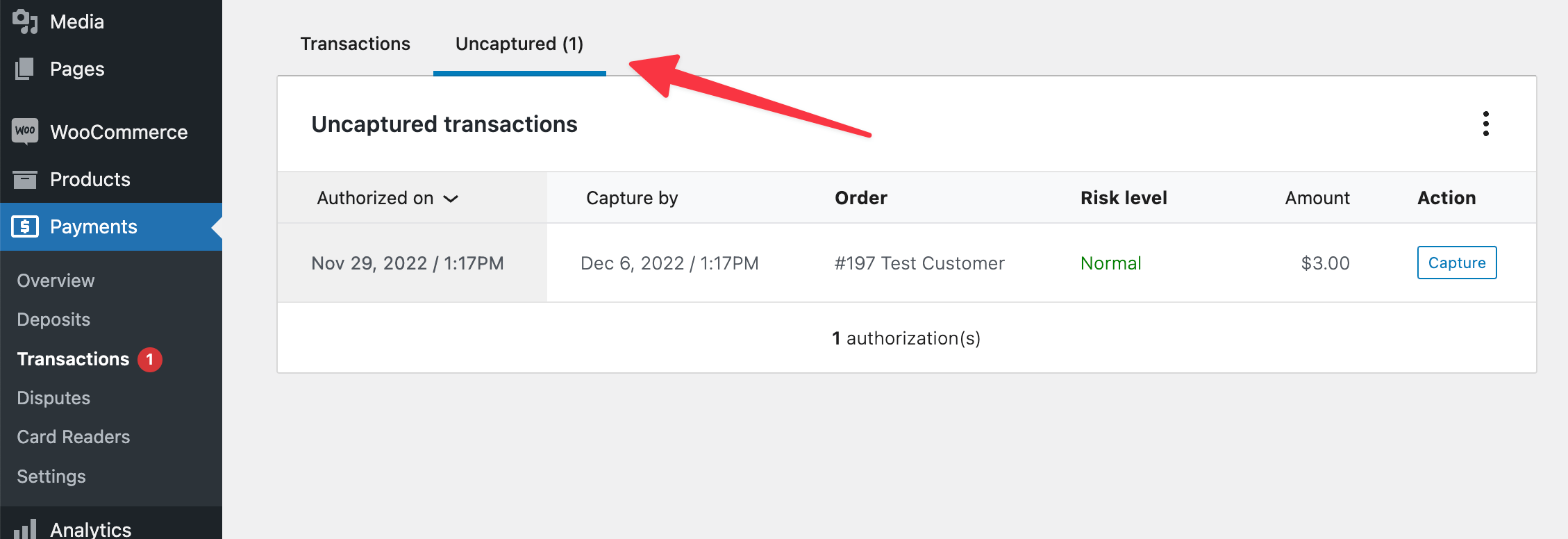Image resolution: width=1568 pixels, height=539 pixels.
Task: Capture the $3.00 authorization
Action: 1456,263
